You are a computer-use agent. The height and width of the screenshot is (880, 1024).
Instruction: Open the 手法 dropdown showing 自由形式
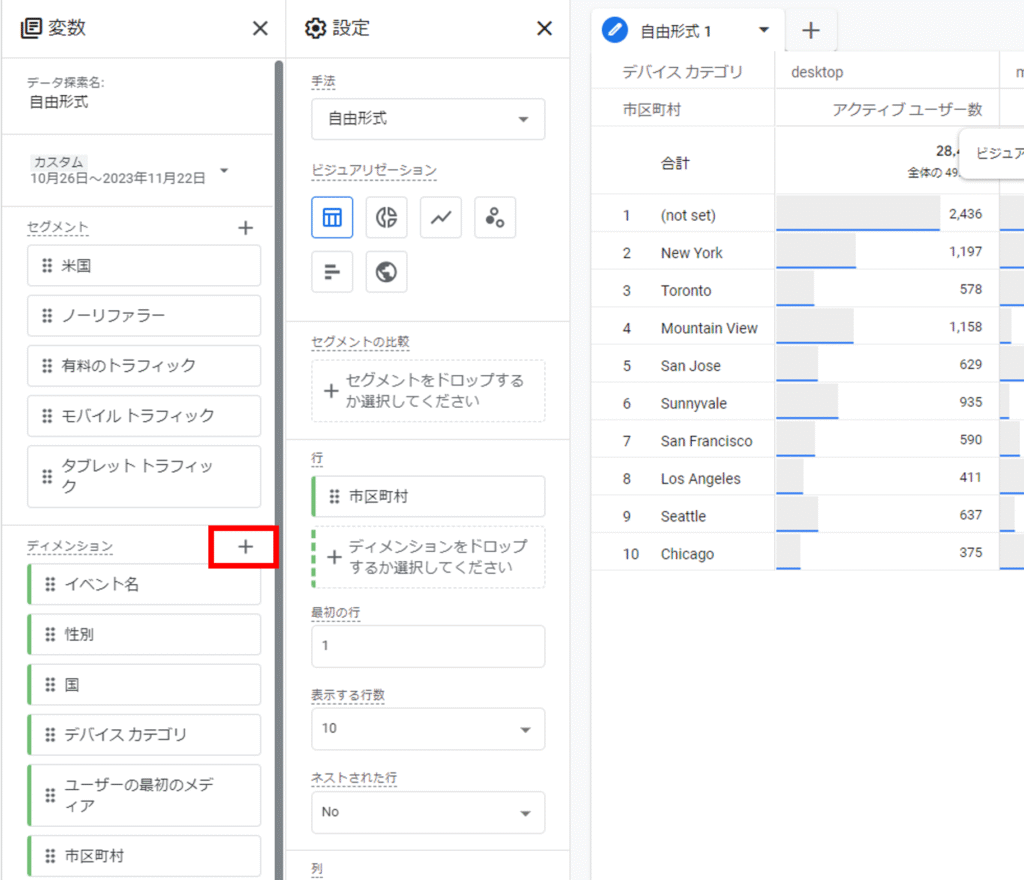[428, 119]
